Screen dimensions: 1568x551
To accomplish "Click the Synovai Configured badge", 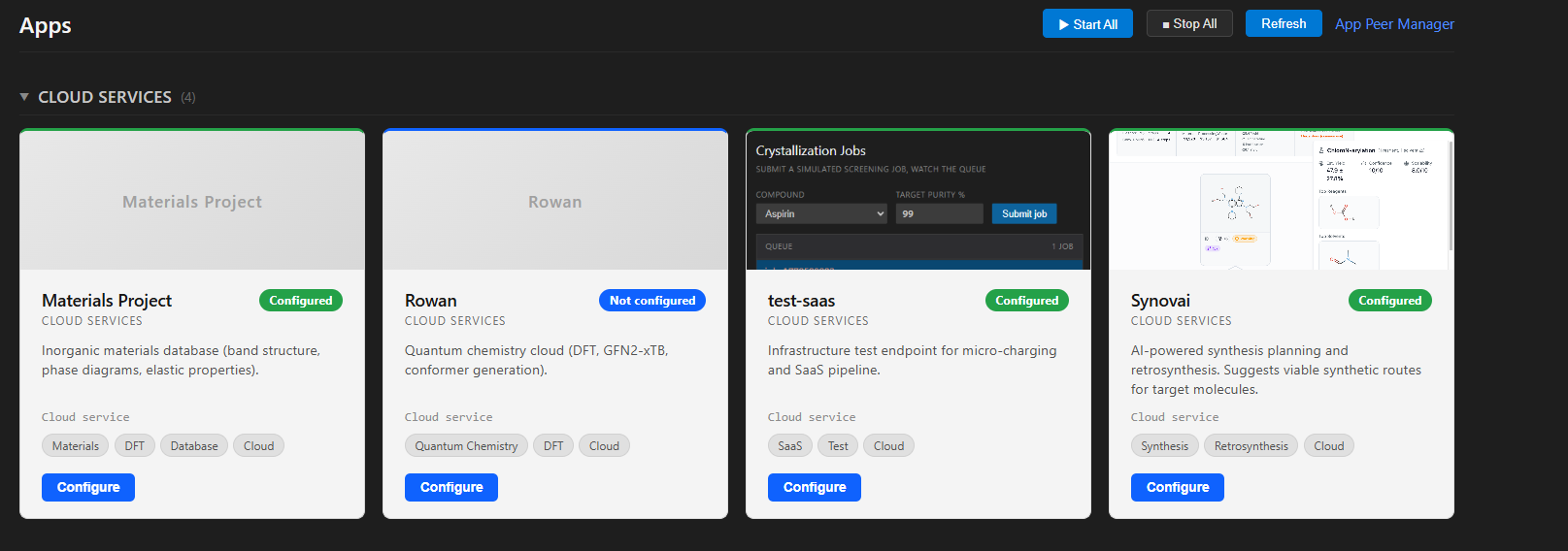I will (1390, 301).
